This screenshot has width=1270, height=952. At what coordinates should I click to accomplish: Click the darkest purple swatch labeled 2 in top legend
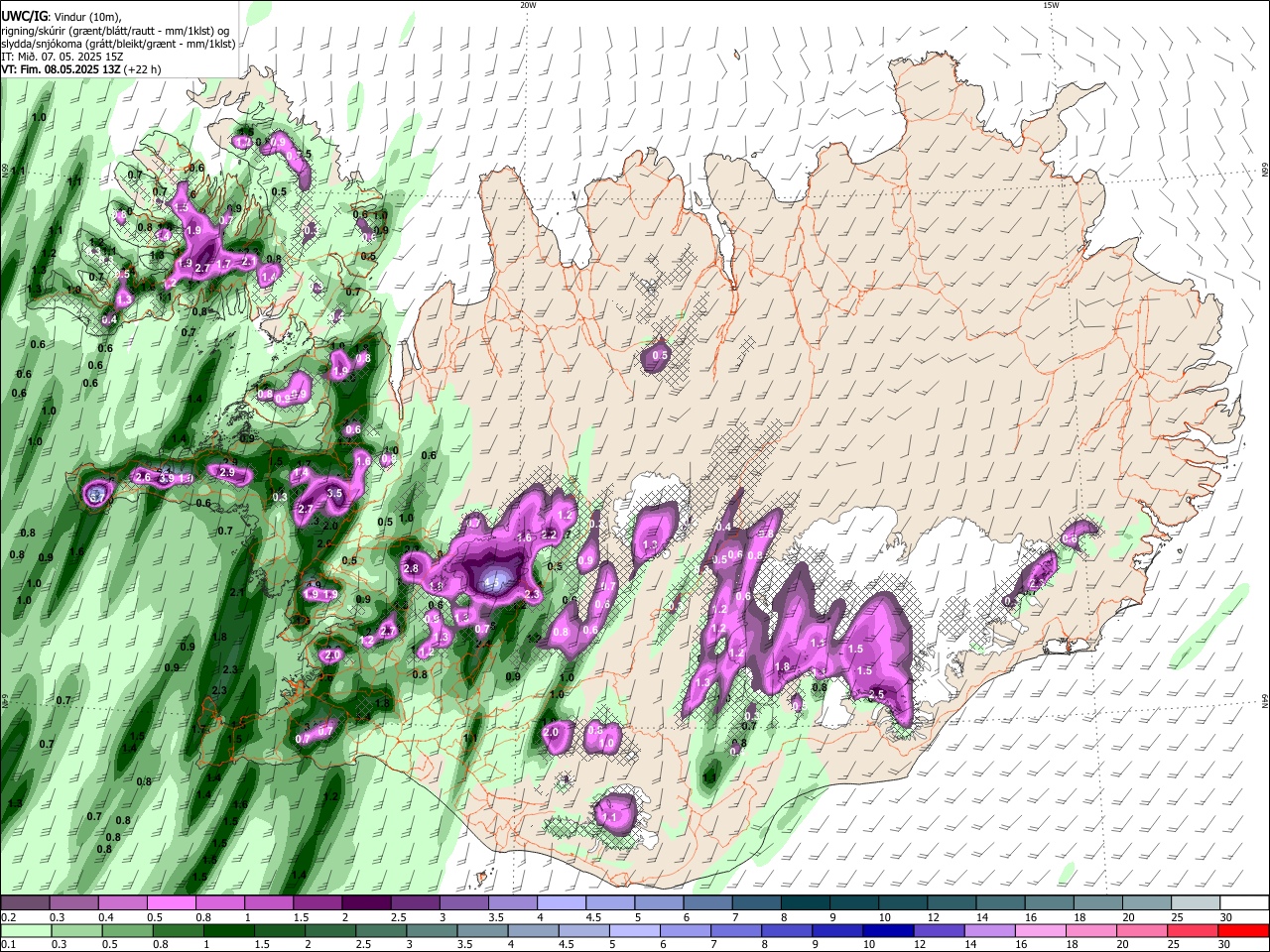tap(365, 903)
